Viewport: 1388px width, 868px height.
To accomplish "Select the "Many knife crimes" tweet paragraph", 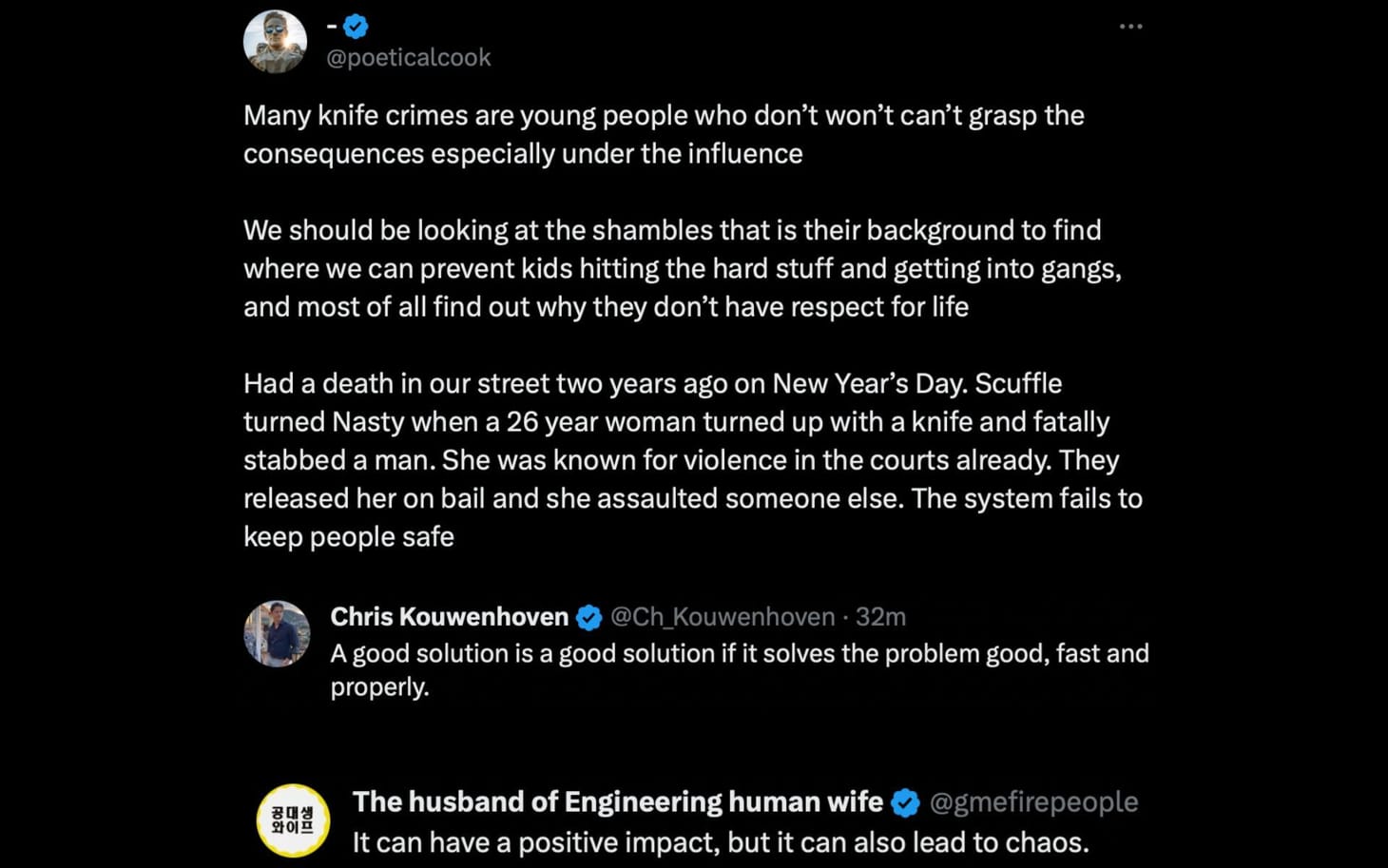I will [x=664, y=134].
